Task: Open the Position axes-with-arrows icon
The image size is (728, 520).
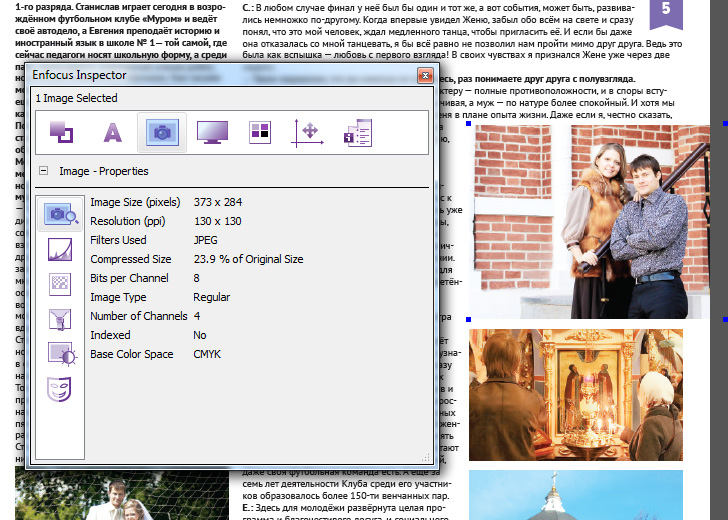Action: [307, 133]
